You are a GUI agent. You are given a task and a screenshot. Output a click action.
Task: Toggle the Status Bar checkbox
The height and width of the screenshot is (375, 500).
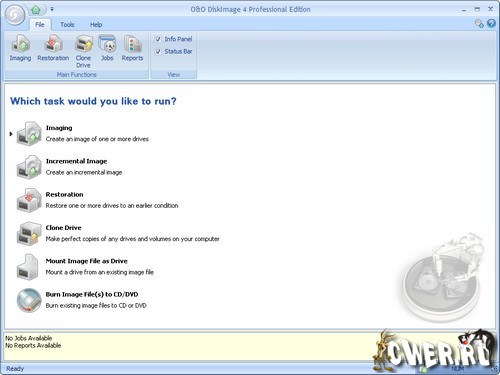(158, 52)
